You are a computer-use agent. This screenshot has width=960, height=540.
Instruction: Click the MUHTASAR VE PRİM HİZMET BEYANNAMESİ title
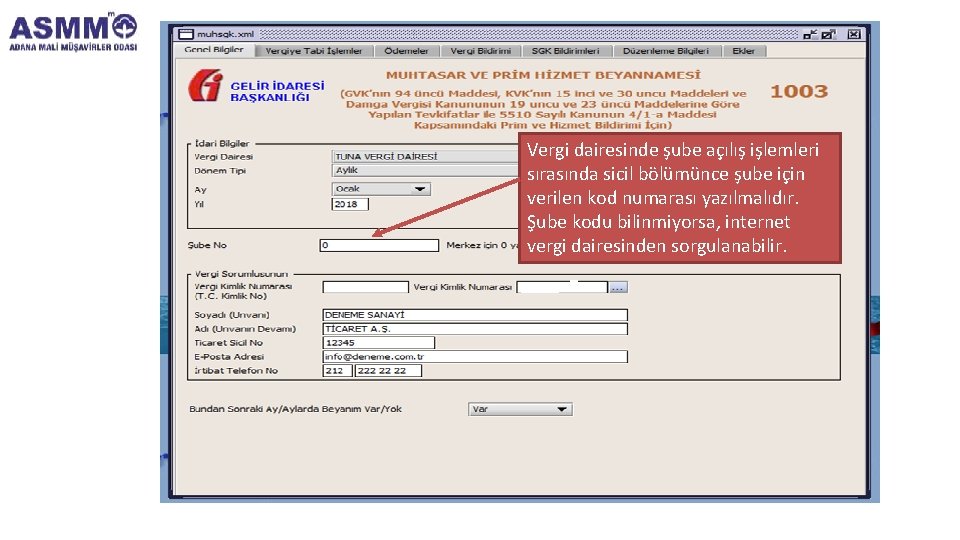click(543, 75)
